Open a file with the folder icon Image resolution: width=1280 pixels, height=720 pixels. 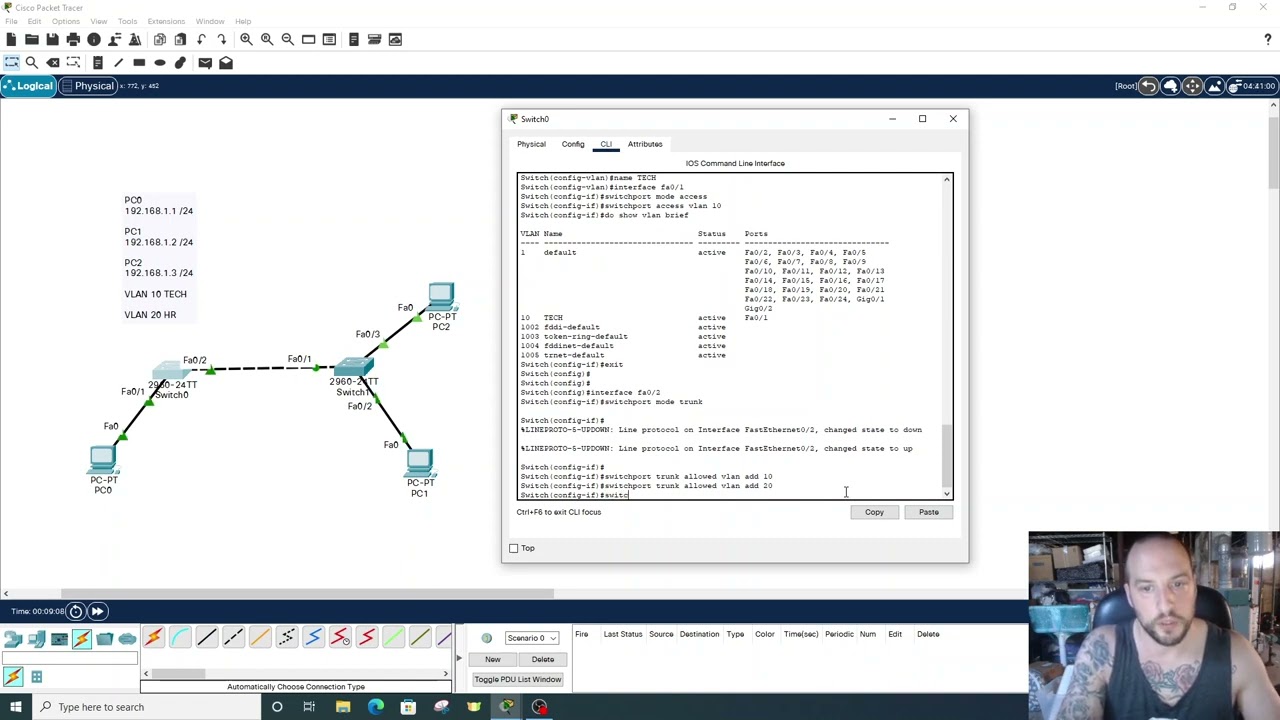(31, 39)
